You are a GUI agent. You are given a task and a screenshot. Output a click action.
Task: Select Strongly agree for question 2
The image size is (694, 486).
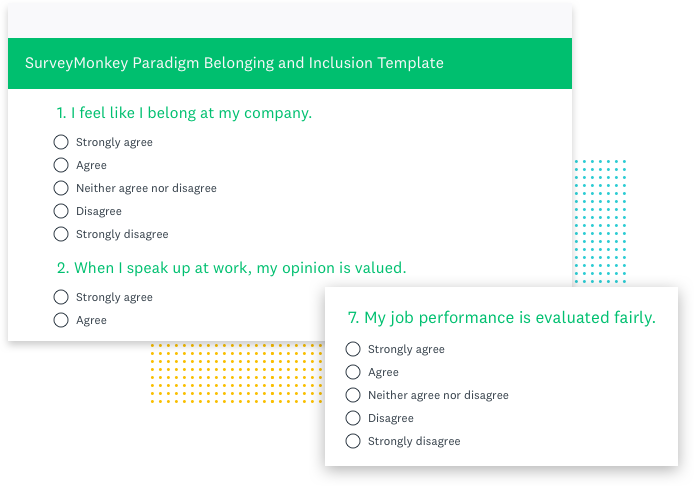point(61,297)
